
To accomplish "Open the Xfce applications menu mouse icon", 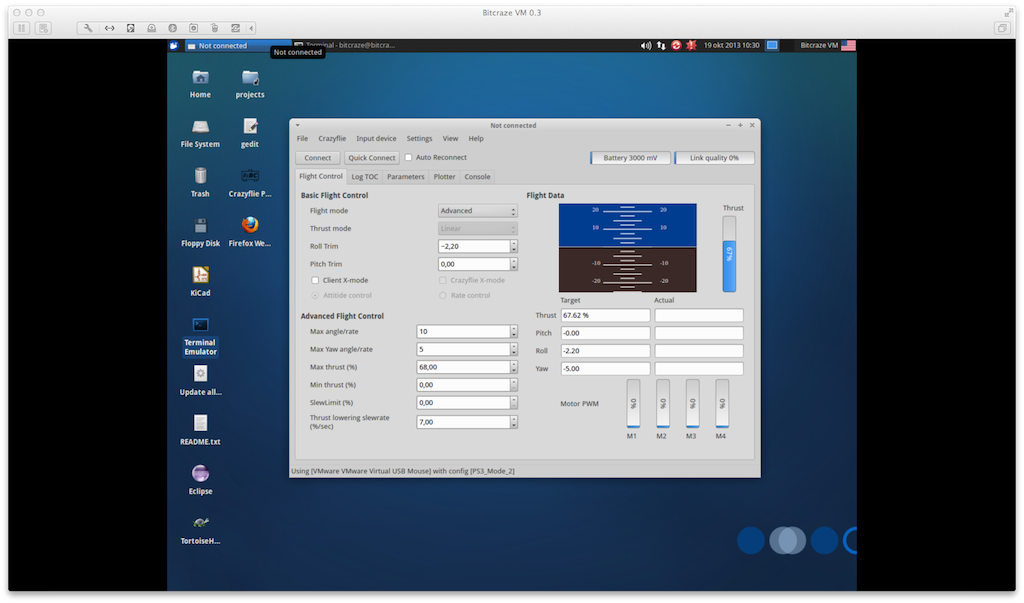I will (174, 46).
